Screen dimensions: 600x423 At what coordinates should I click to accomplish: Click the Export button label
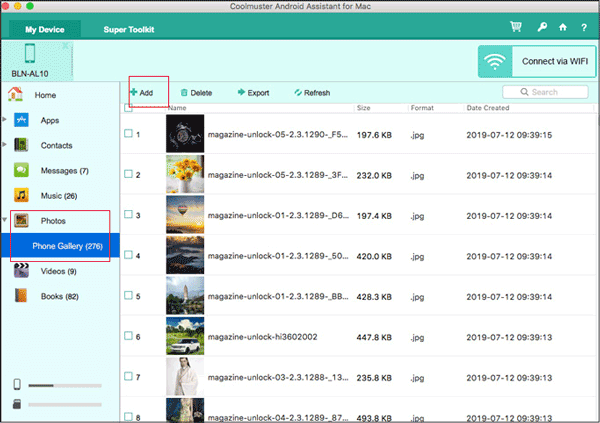pyautogui.click(x=258, y=93)
